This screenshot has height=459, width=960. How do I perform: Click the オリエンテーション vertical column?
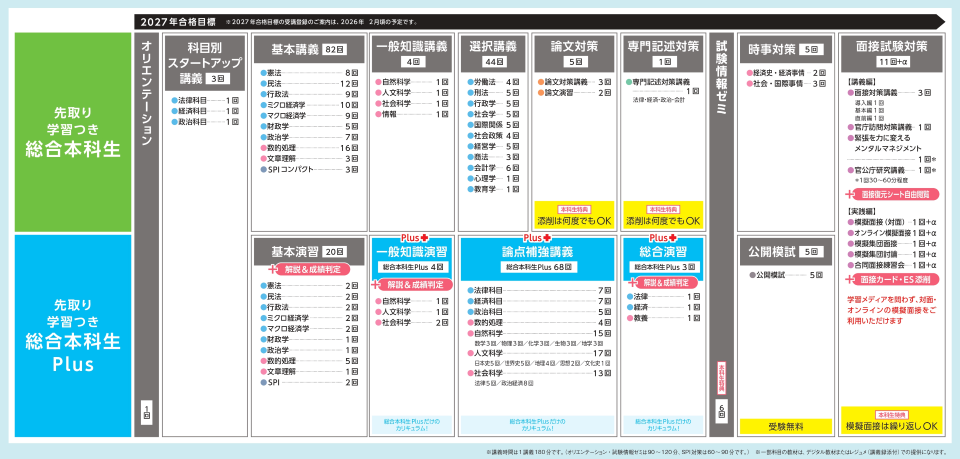pos(147,230)
